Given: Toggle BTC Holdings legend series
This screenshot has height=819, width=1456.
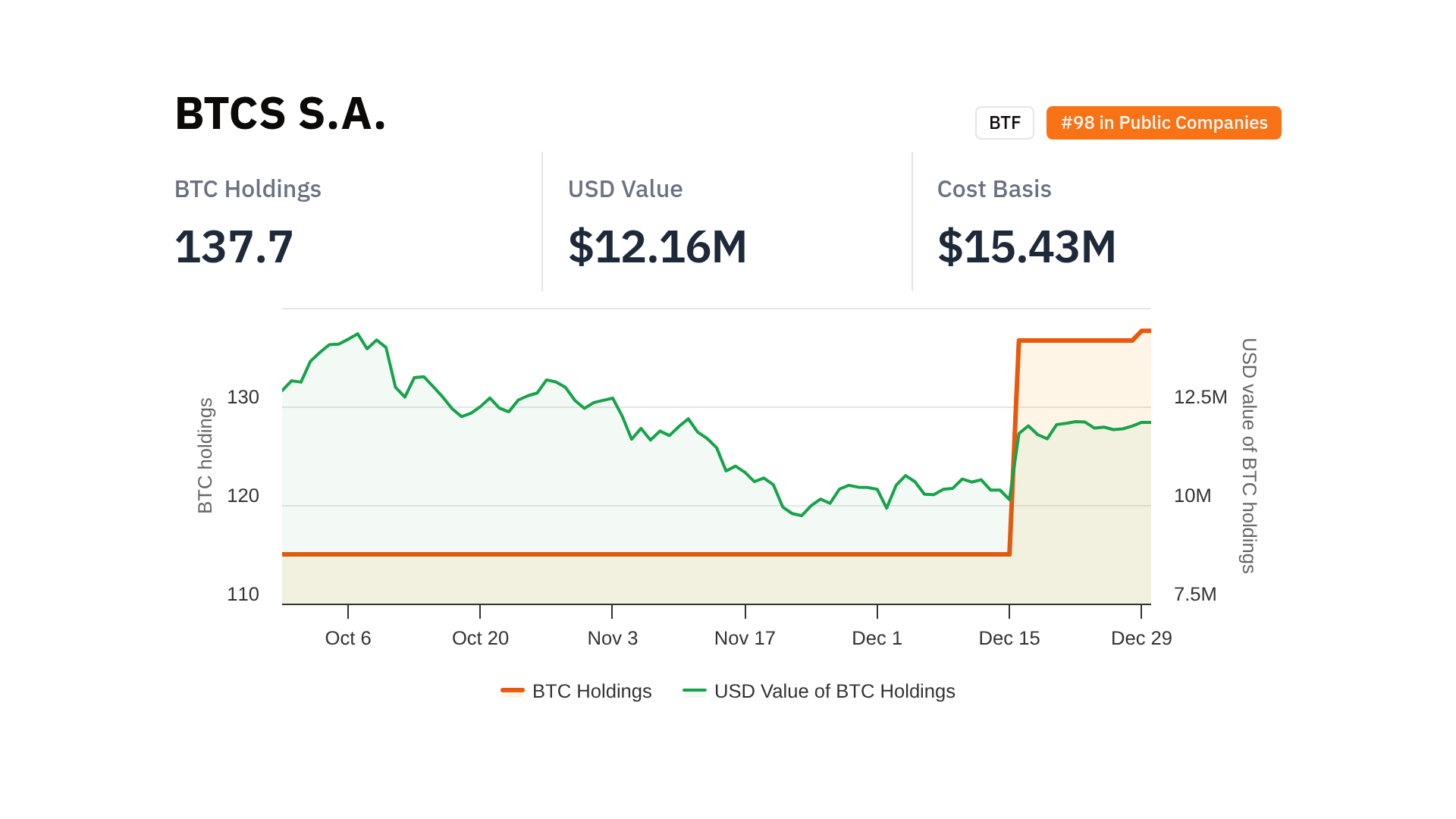Looking at the screenshot, I should pos(591,691).
